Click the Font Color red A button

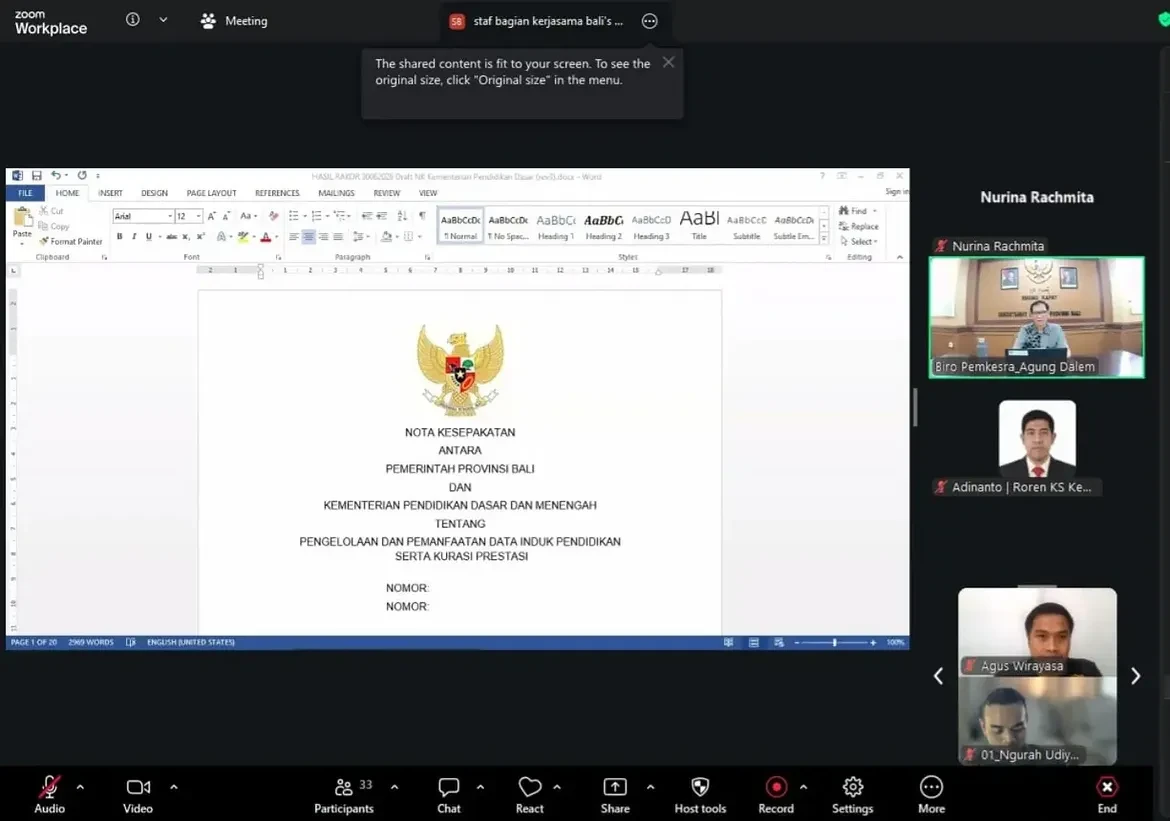(266, 237)
